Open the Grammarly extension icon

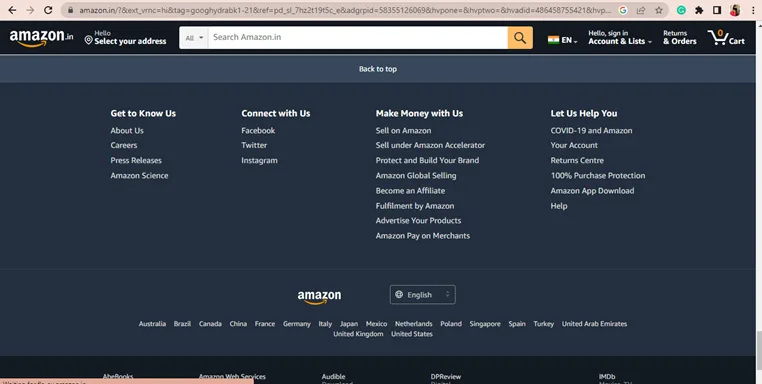tap(681, 10)
